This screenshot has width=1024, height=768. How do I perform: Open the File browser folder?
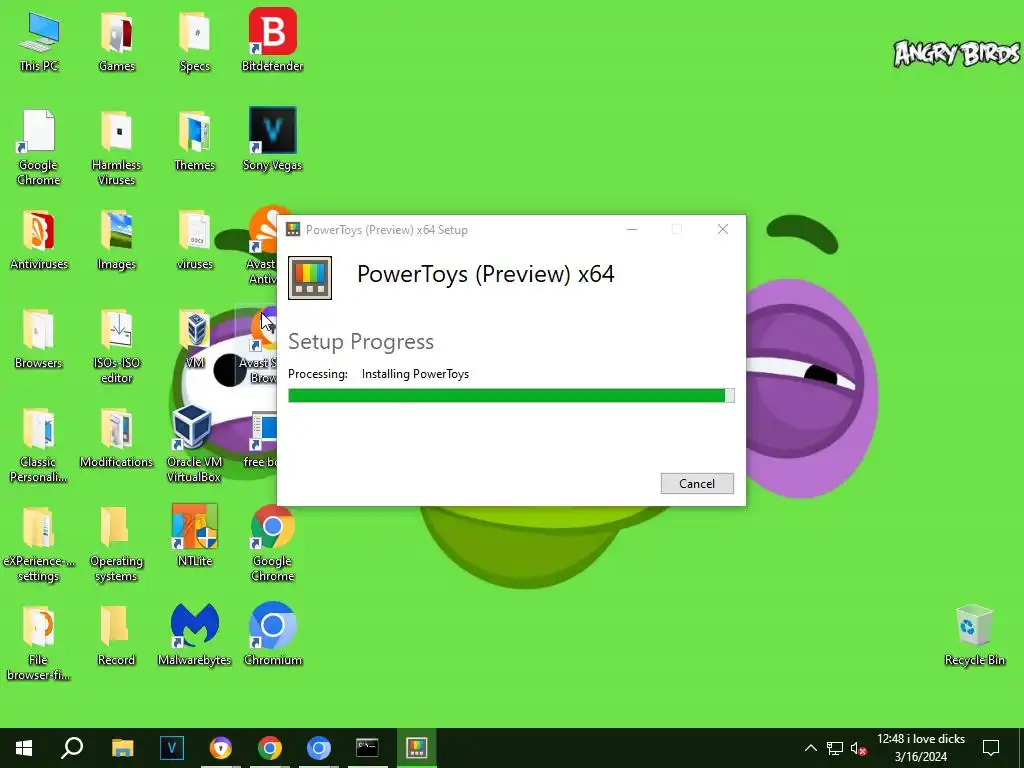click(x=39, y=643)
